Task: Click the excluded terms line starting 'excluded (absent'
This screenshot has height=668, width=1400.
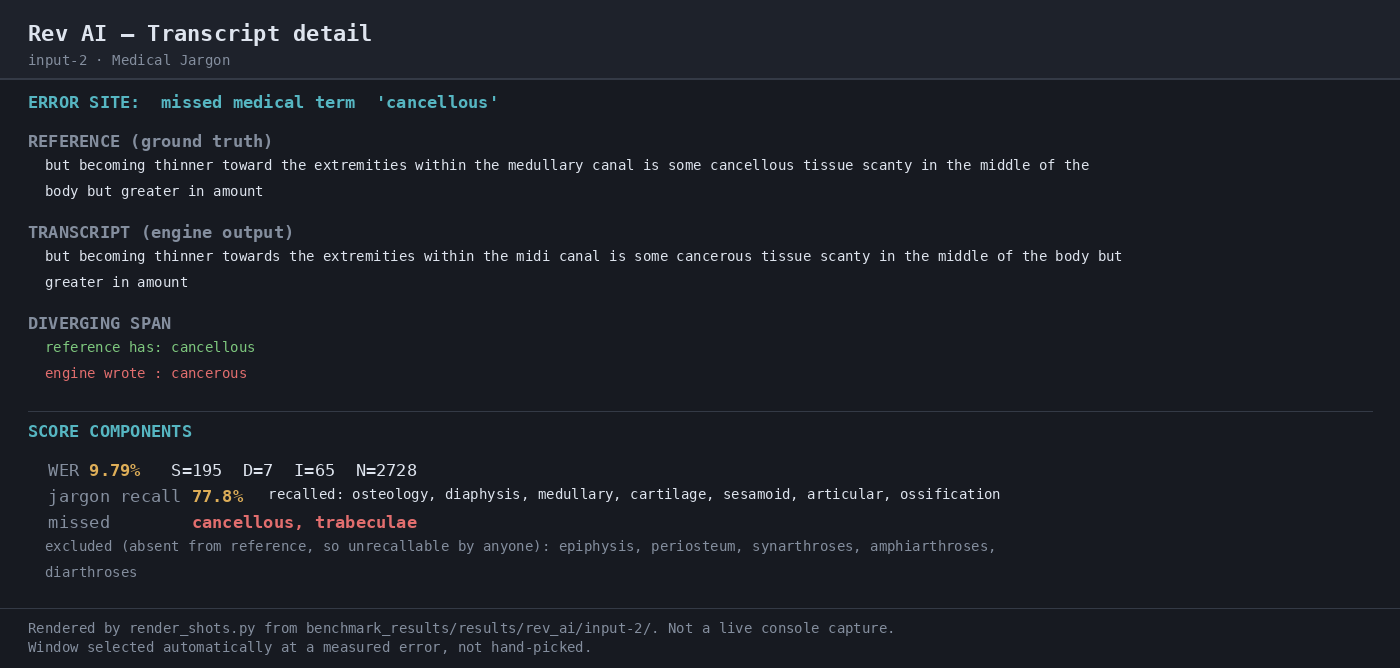Action: (x=520, y=547)
